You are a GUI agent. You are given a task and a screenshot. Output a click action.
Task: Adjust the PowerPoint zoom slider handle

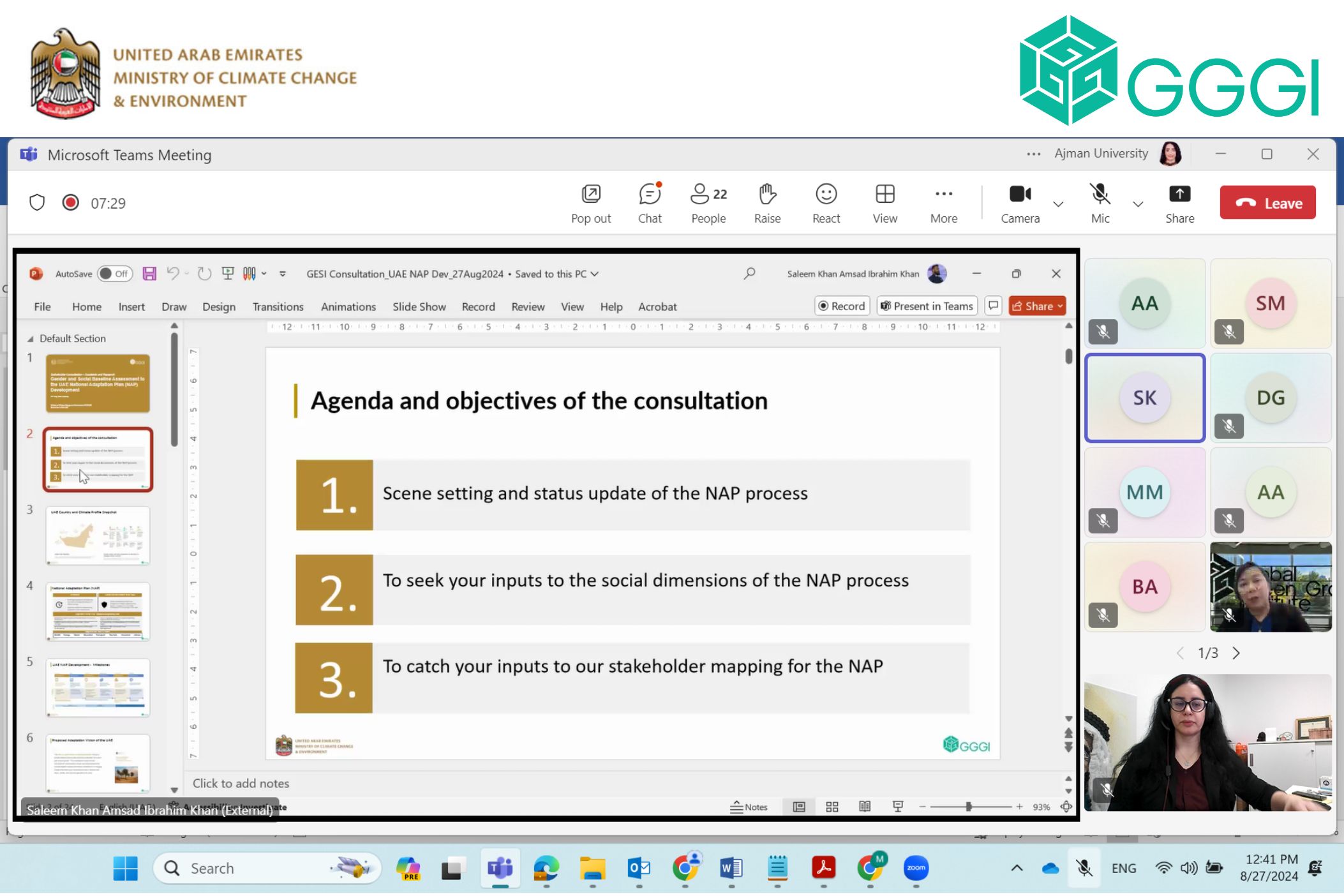(968, 807)
